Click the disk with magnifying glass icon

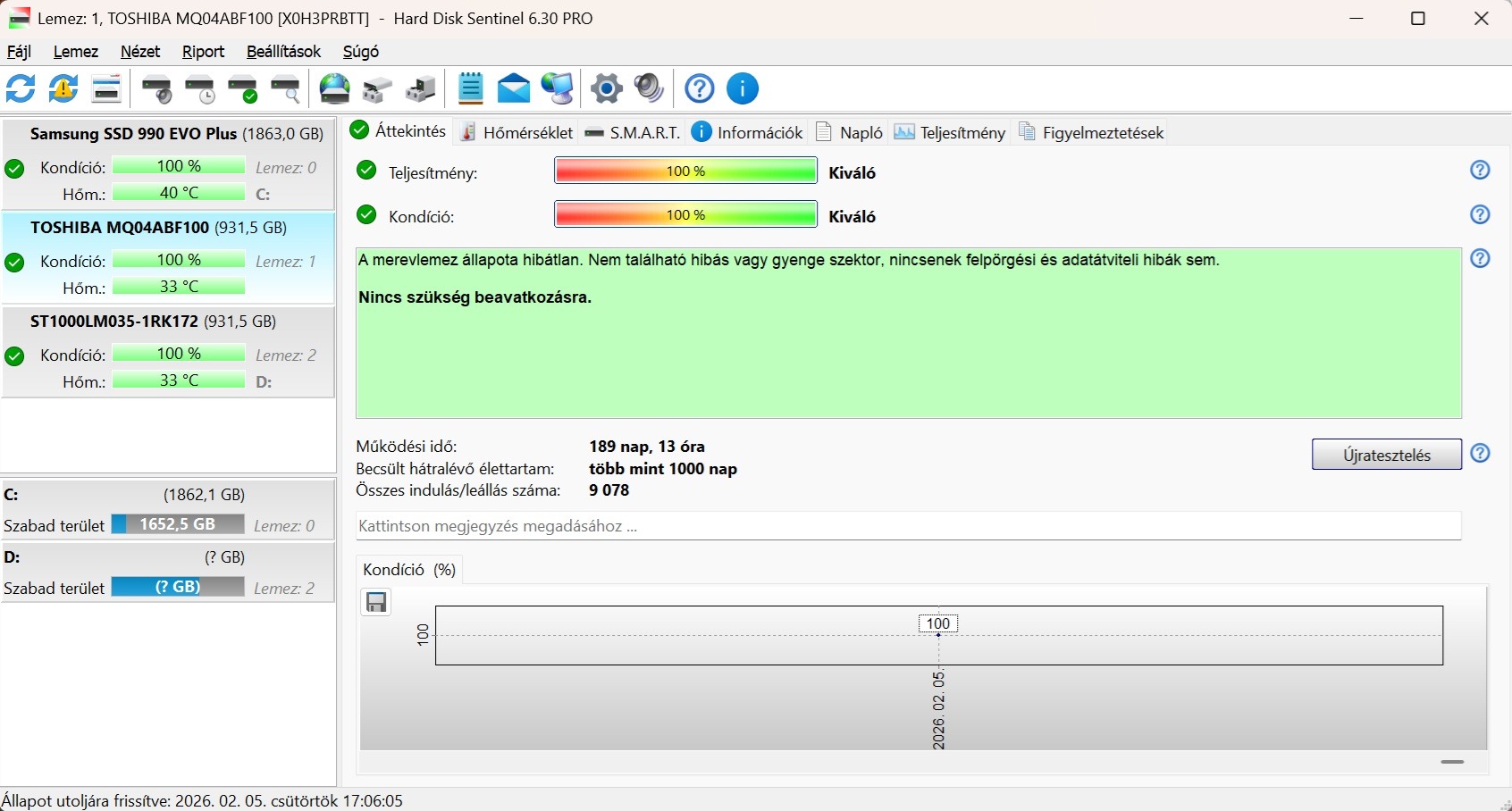pos(286,88)
